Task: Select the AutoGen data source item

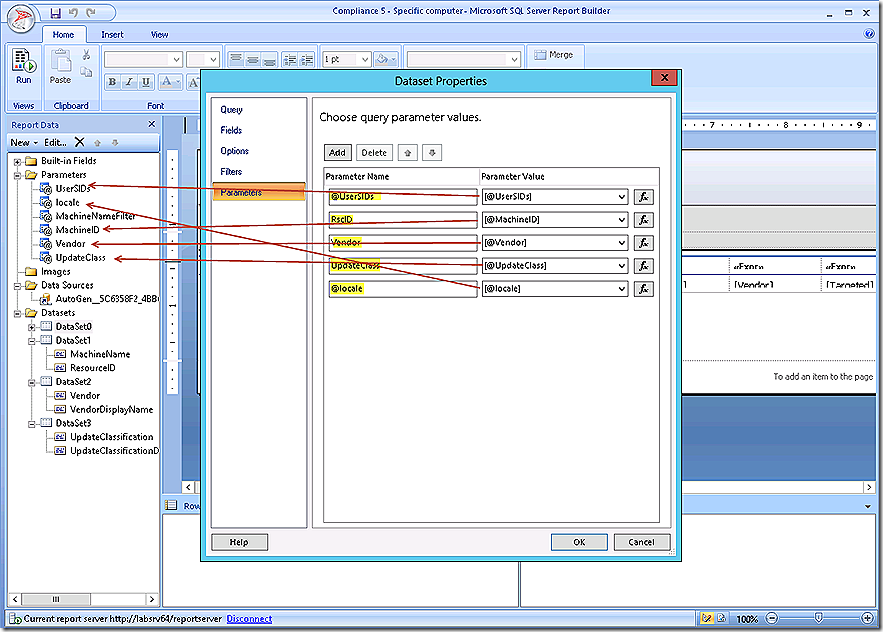Action: point(106,299)
